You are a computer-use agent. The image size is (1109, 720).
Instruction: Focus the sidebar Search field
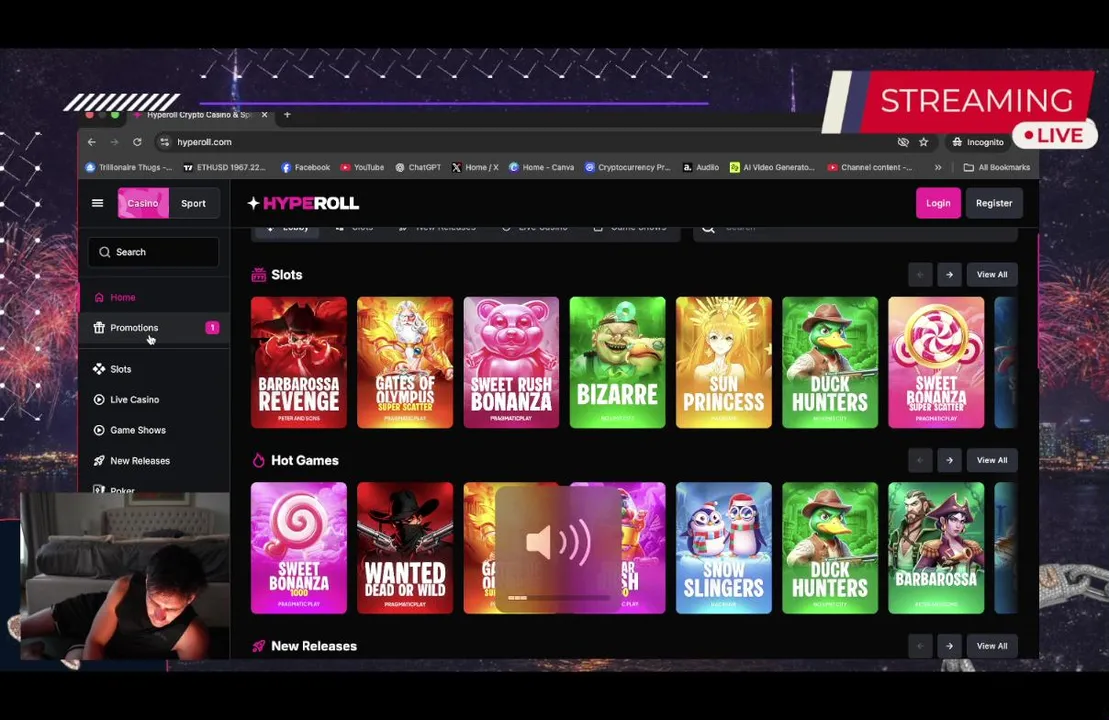coord(153,252)
